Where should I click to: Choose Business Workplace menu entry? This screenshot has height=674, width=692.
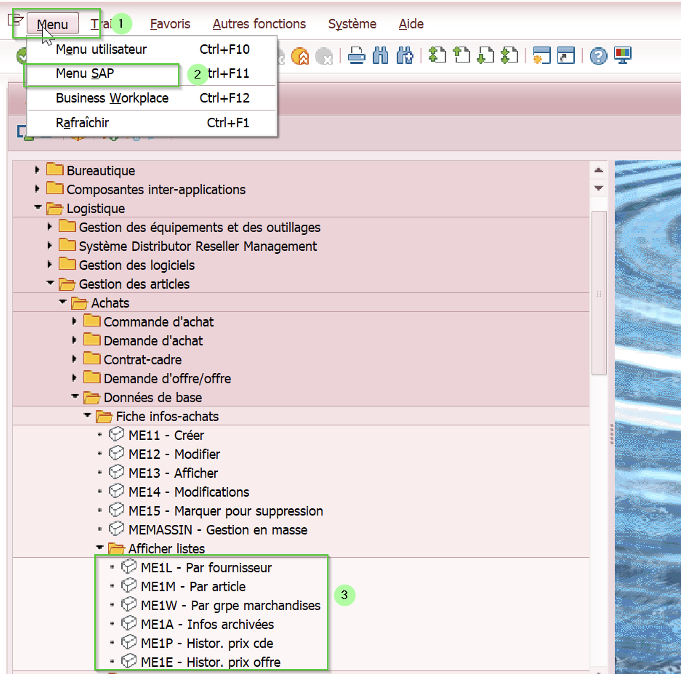112,98
